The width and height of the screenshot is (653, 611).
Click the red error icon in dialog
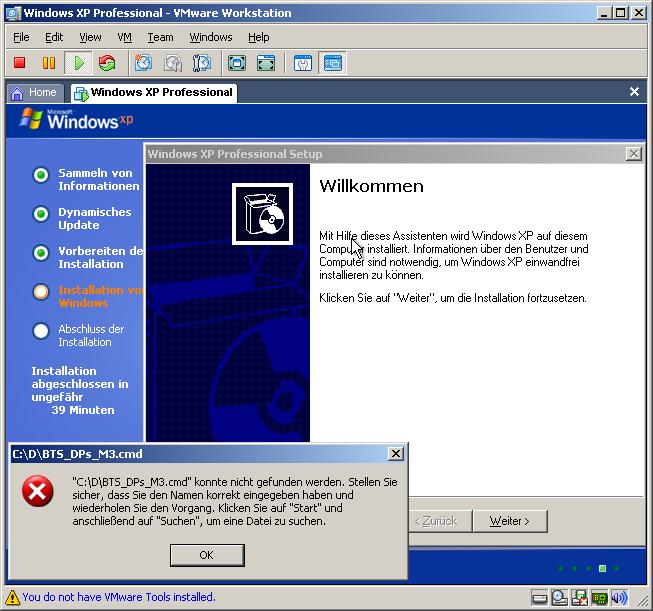(x=37, y=491)
